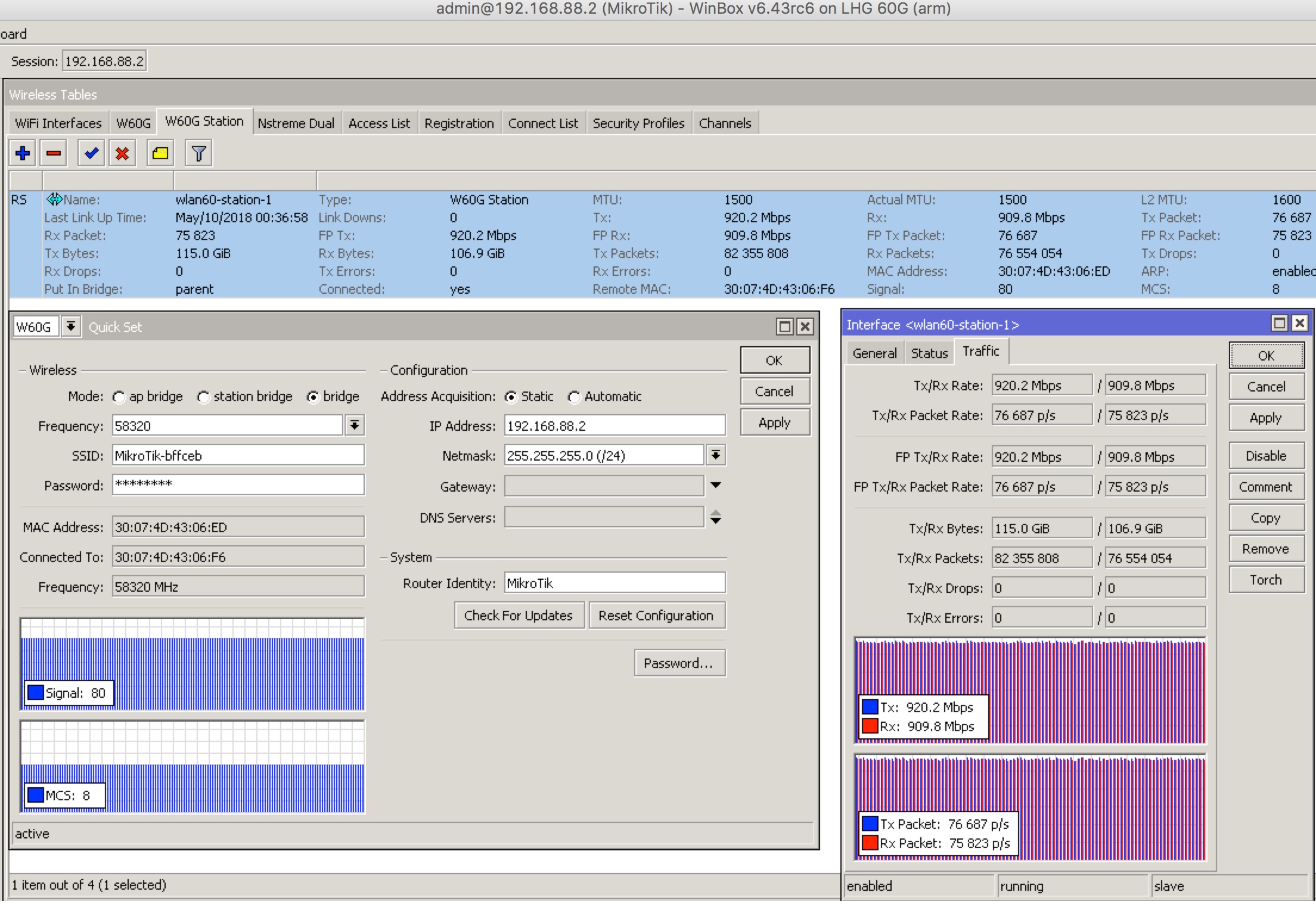The image size is (1316, 901).
Task: Click the funnel Filter icon
Action: pyautogui.click(x=198, y=153)
